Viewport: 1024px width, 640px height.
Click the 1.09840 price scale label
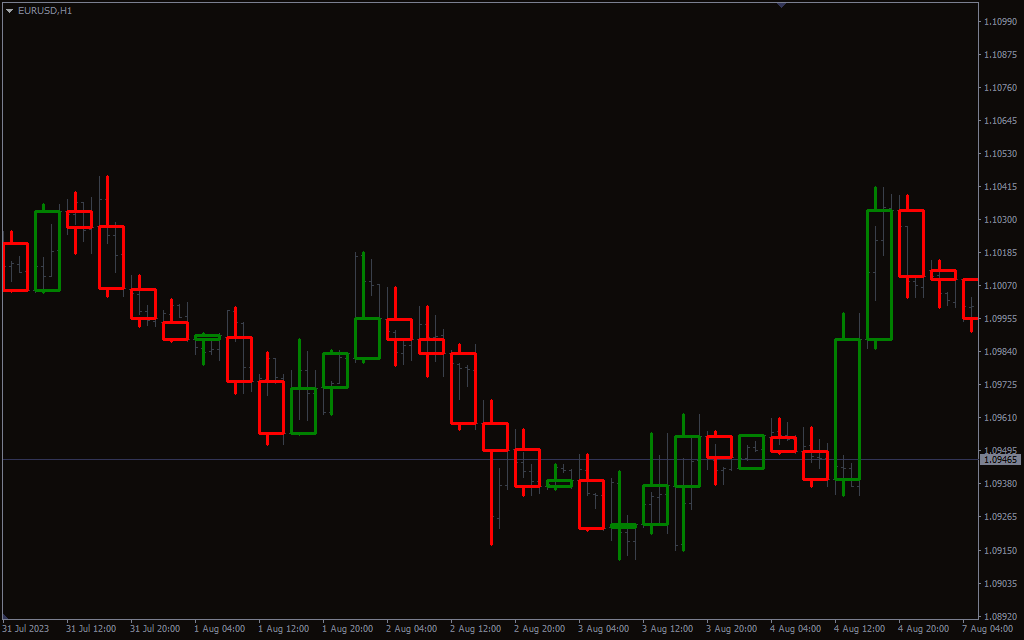1000,352
